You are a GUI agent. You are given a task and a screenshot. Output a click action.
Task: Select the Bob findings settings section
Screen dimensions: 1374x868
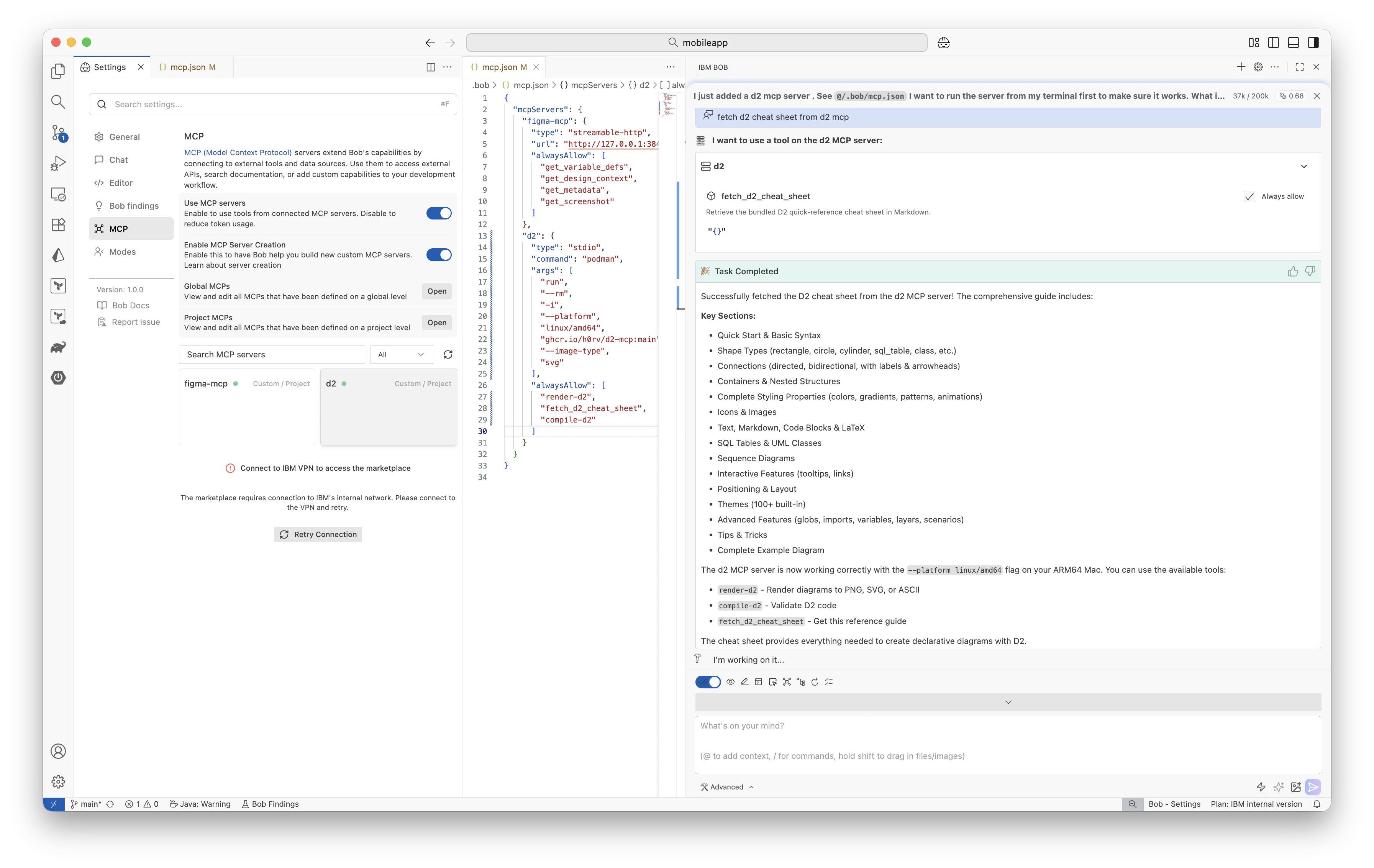[131, 206]
